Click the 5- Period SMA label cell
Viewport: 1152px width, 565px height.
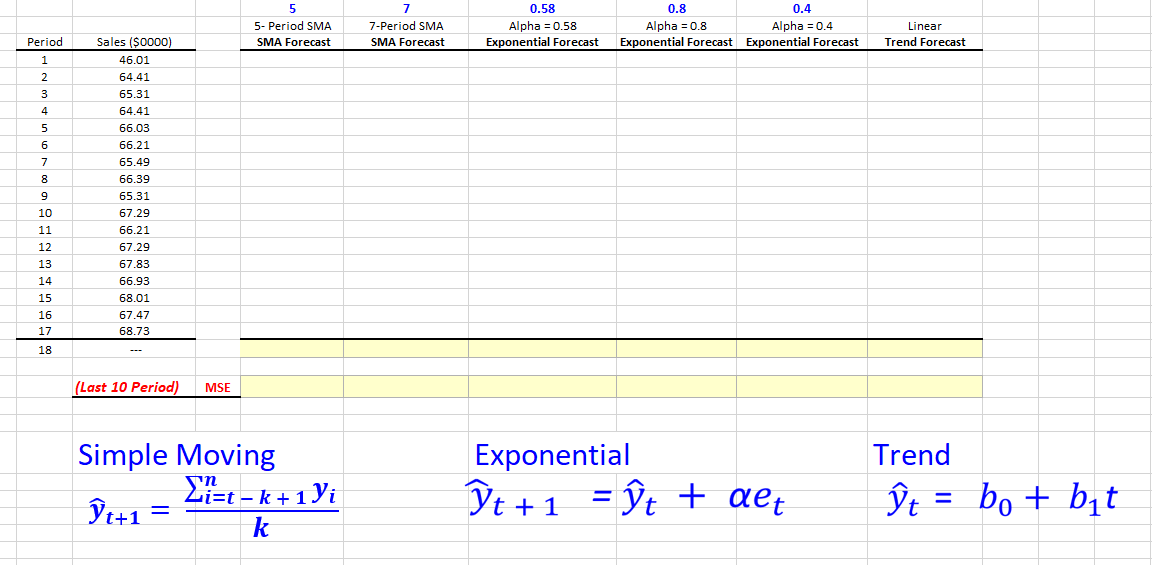(292, 26)
